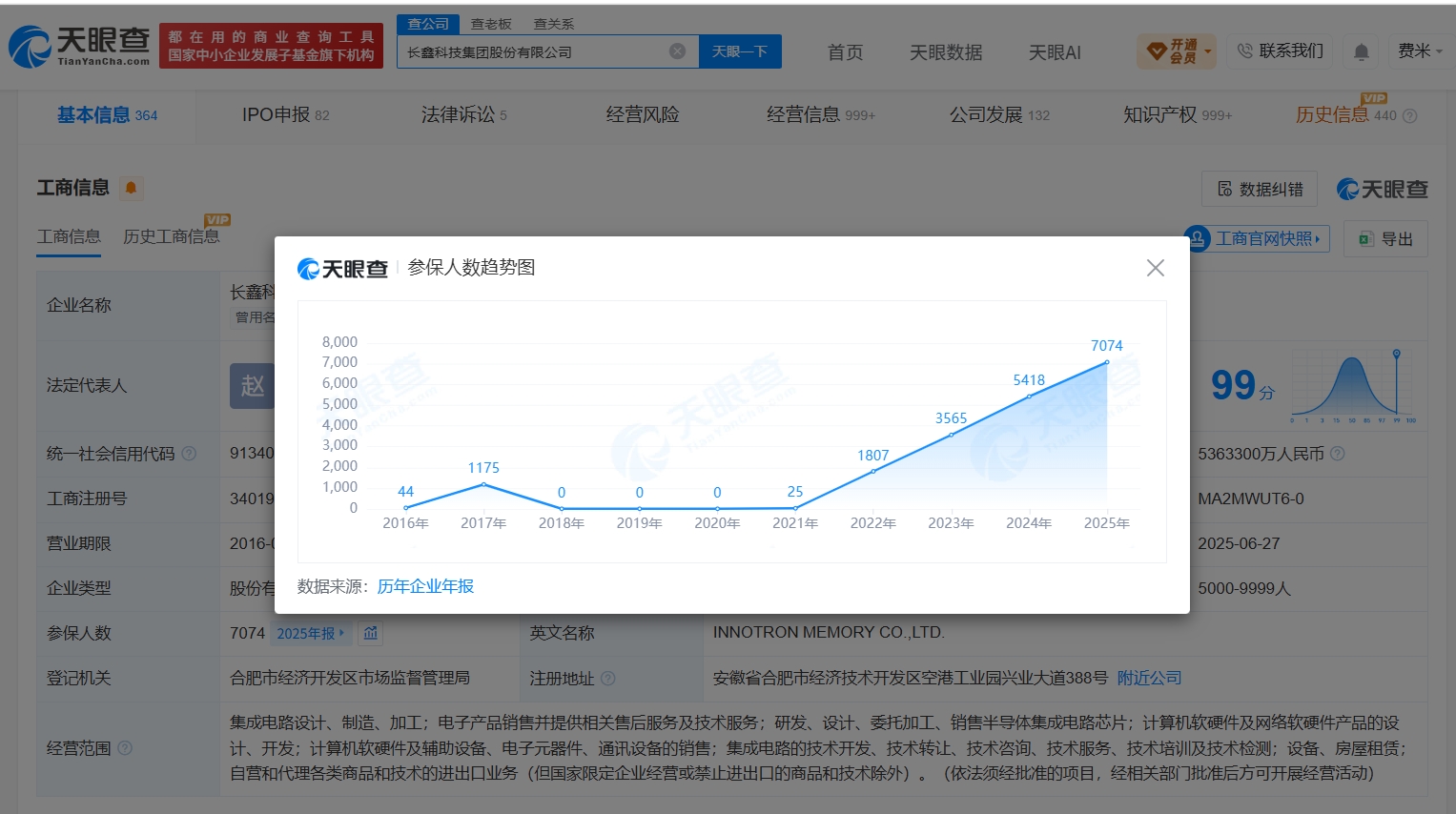Viewport: 1456px width, 814px height.
Task: Close the 参保人数趋势图 popup
Action: click(1155, 268)
